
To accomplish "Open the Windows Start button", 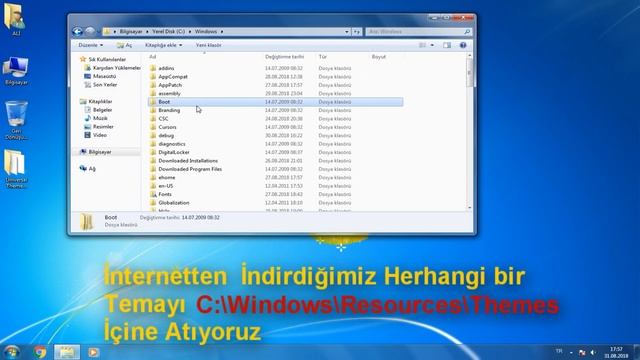I will tap(11, 352).
